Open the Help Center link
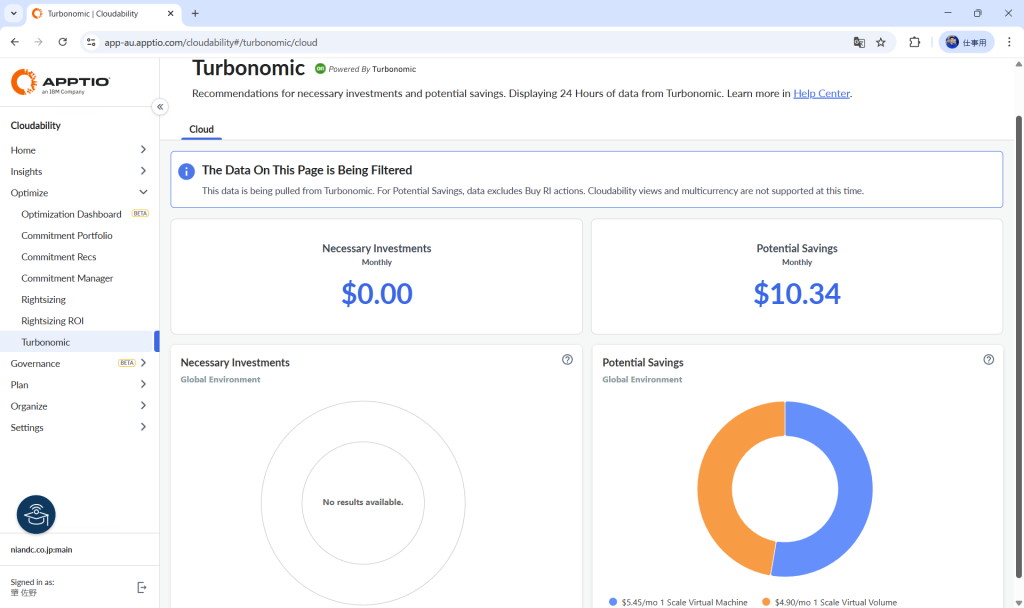This screenshot has height=608, width=1024. coord(822,93)
